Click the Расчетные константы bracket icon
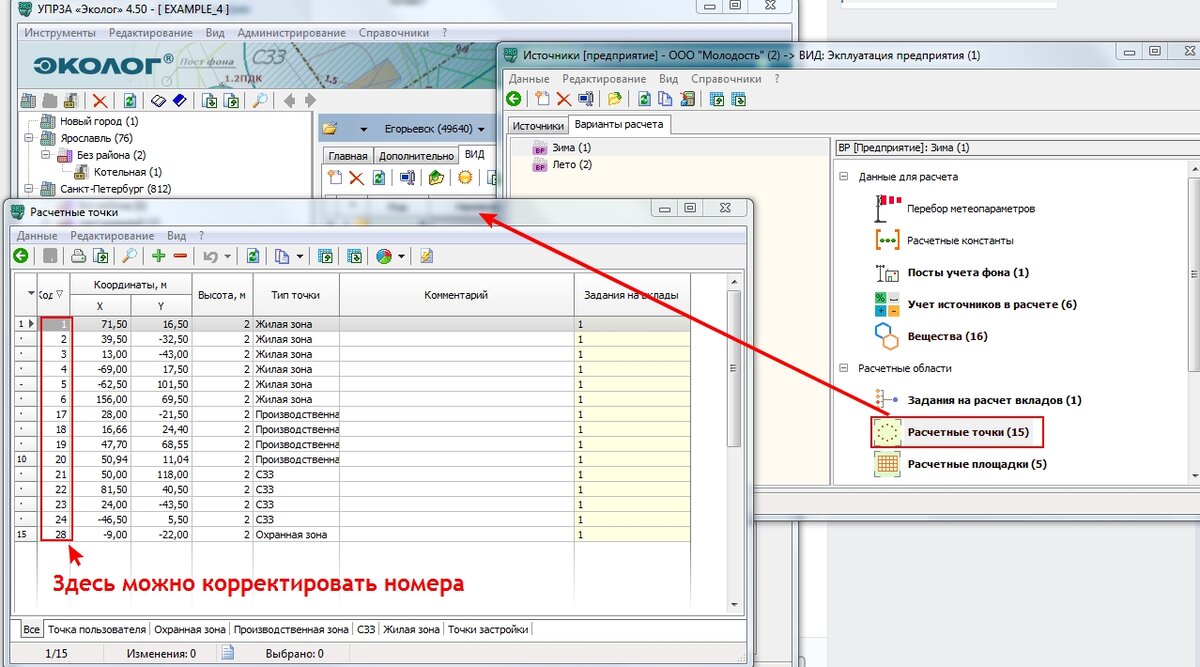 [888, 240]
